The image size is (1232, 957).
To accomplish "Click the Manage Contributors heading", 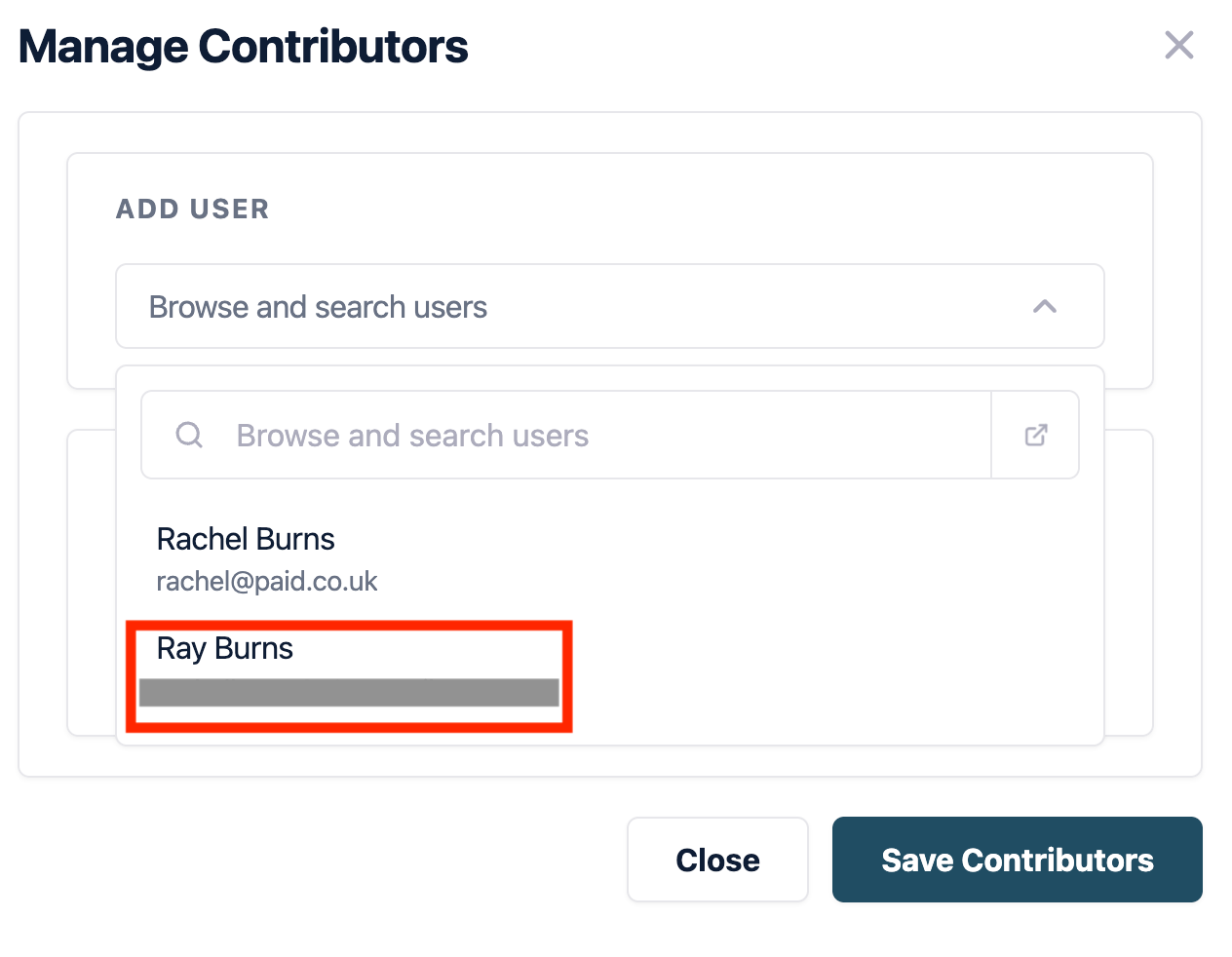I will pos(244,47).
